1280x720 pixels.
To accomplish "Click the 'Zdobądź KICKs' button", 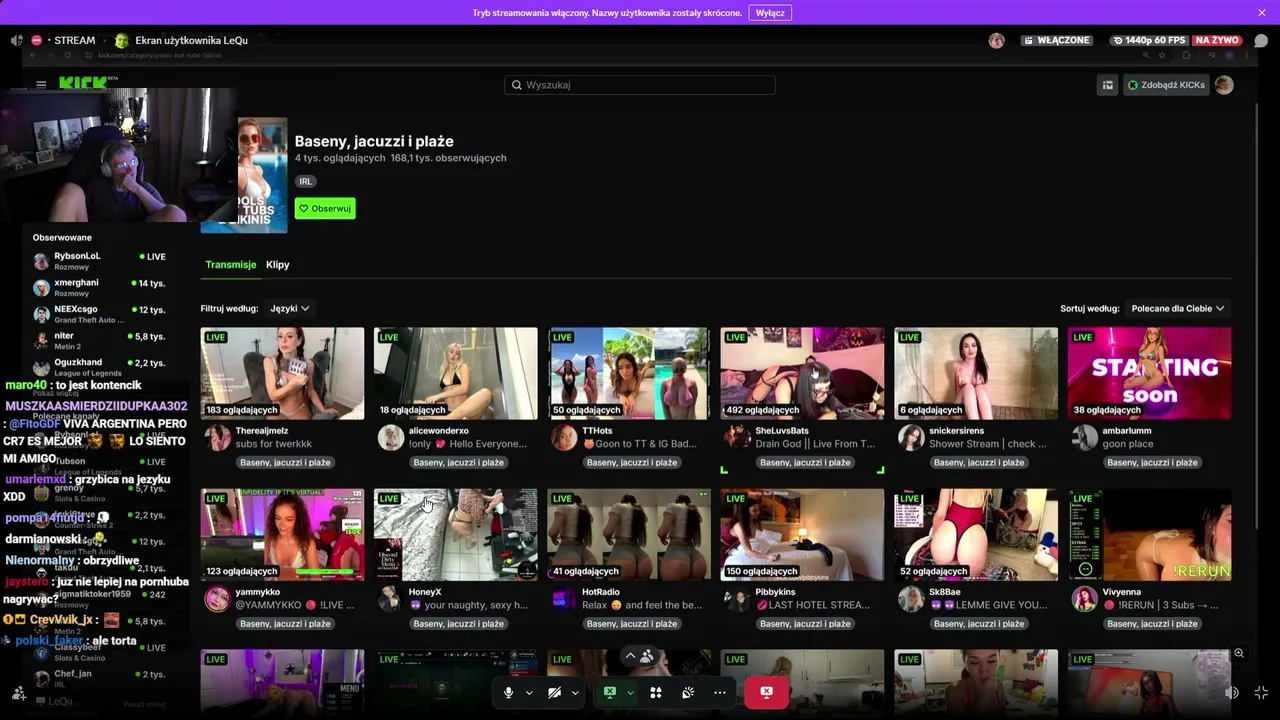I will (1167, 85).
